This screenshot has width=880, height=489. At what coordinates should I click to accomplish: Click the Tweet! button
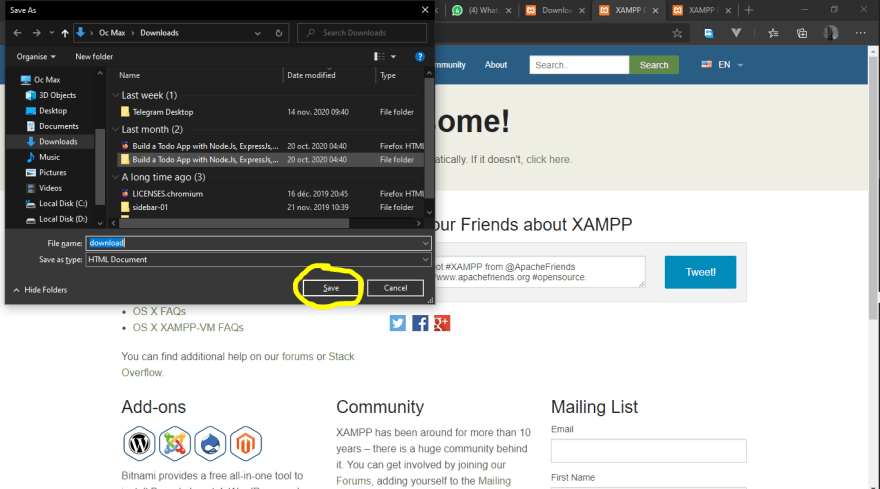(x=700, y=272)
